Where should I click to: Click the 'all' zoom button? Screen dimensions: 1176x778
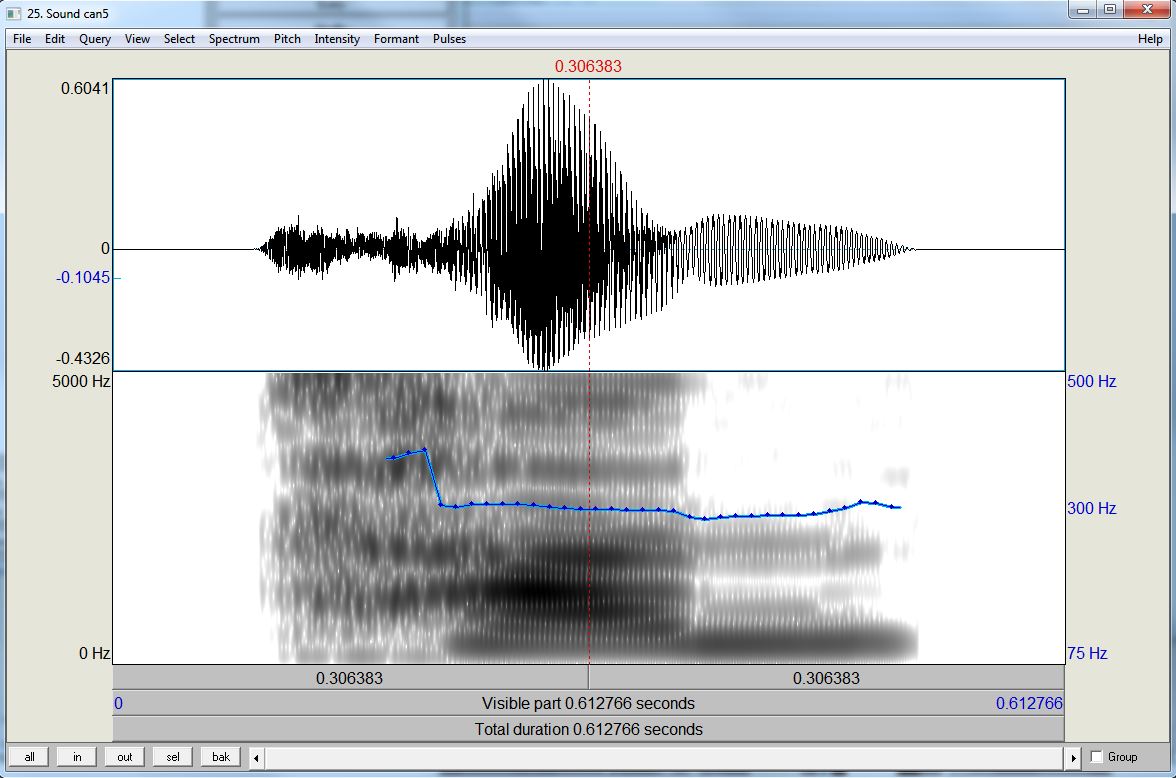pyautogui.click(x=29, y=757)
